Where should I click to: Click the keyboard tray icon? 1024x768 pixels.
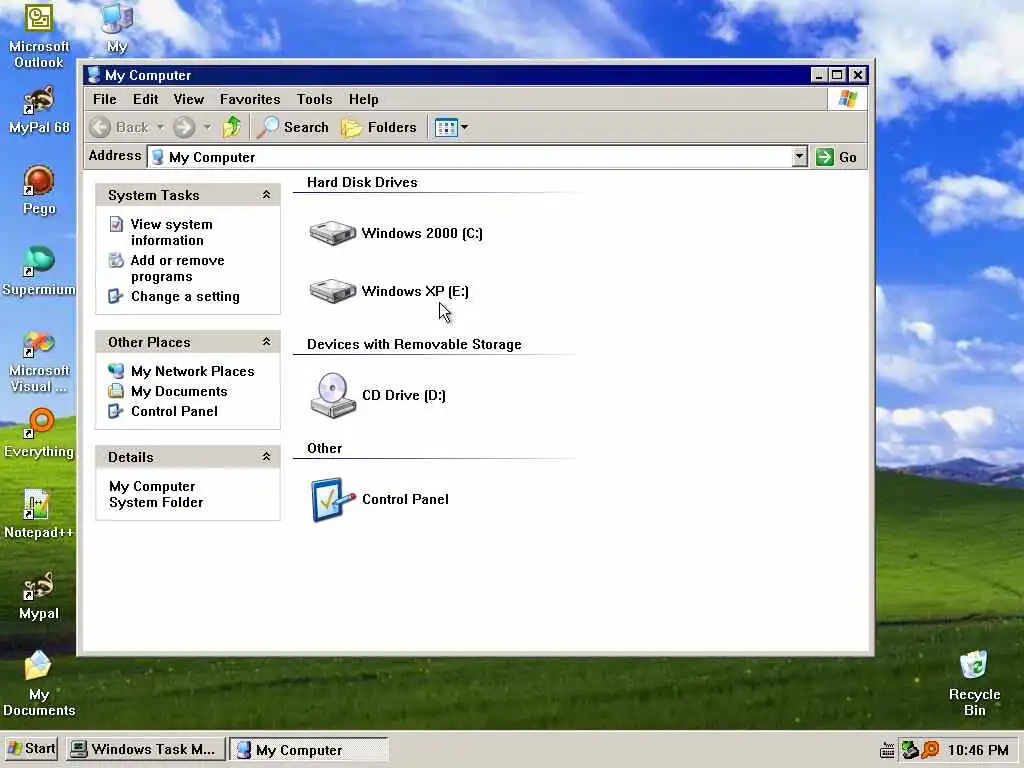pos(887,750)
